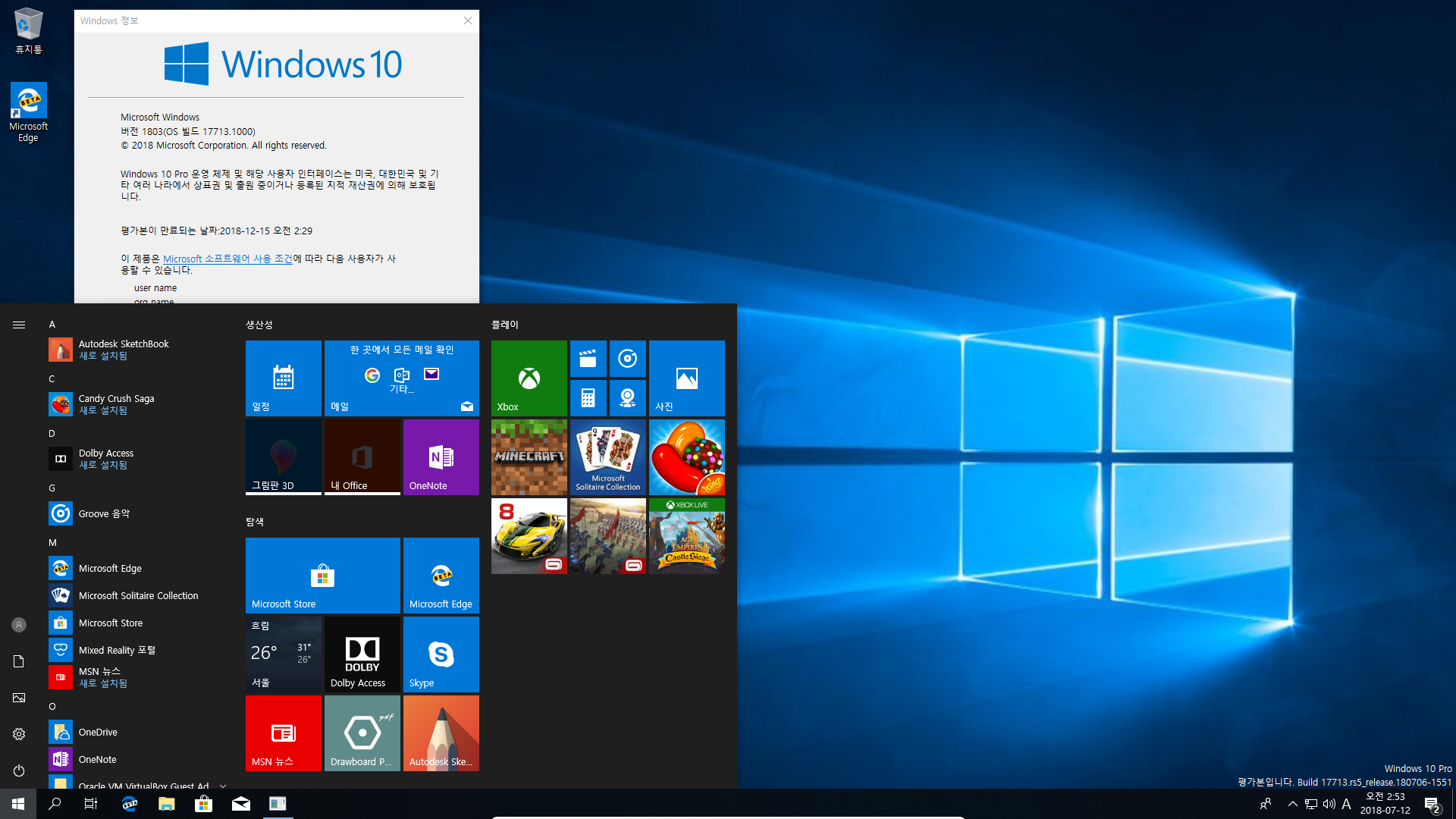Viewport: 1456px width, 819px height.
Task: Open Groove 음악 in the app list
Action: pyautogui.click(x=136, y=513)
